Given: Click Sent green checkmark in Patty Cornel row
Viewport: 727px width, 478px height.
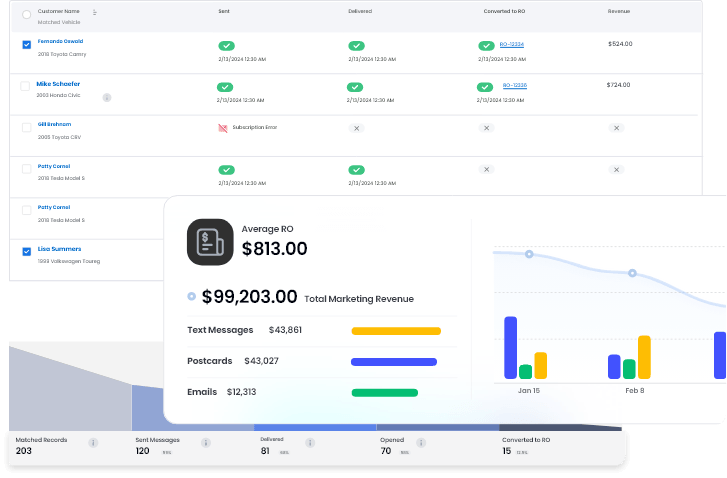Looking at the screenshot, I should coord(226,170).
